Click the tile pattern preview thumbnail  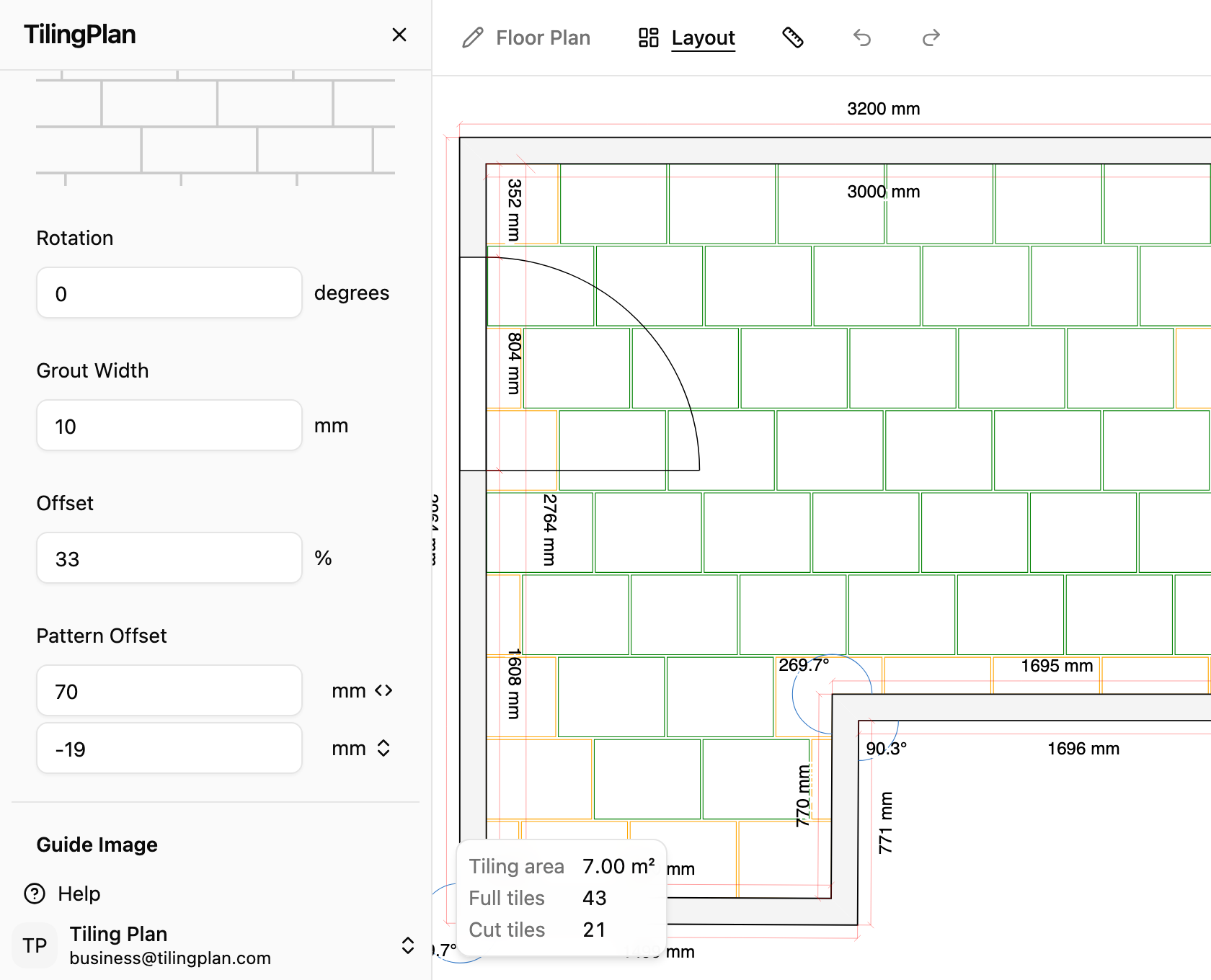216,128
